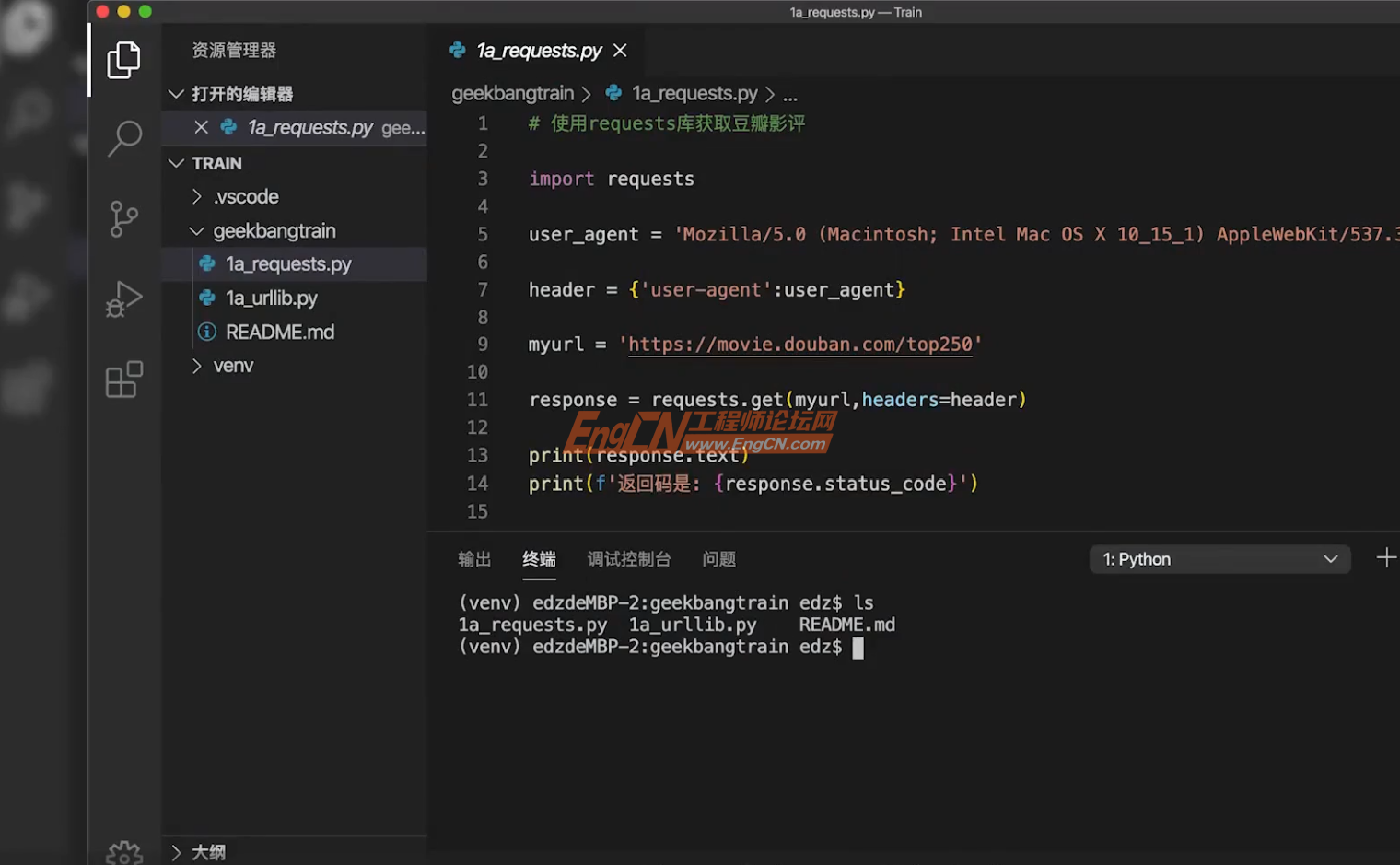Select 1a_urllib.py in the file tree
Viewport: 1400px width, 865px height.
[x=271, y=298]
